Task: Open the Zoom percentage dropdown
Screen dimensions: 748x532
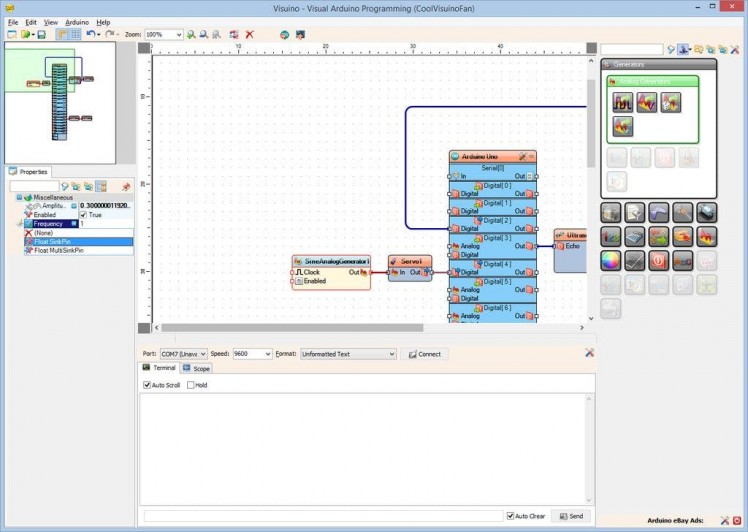Action: (179, 34)
